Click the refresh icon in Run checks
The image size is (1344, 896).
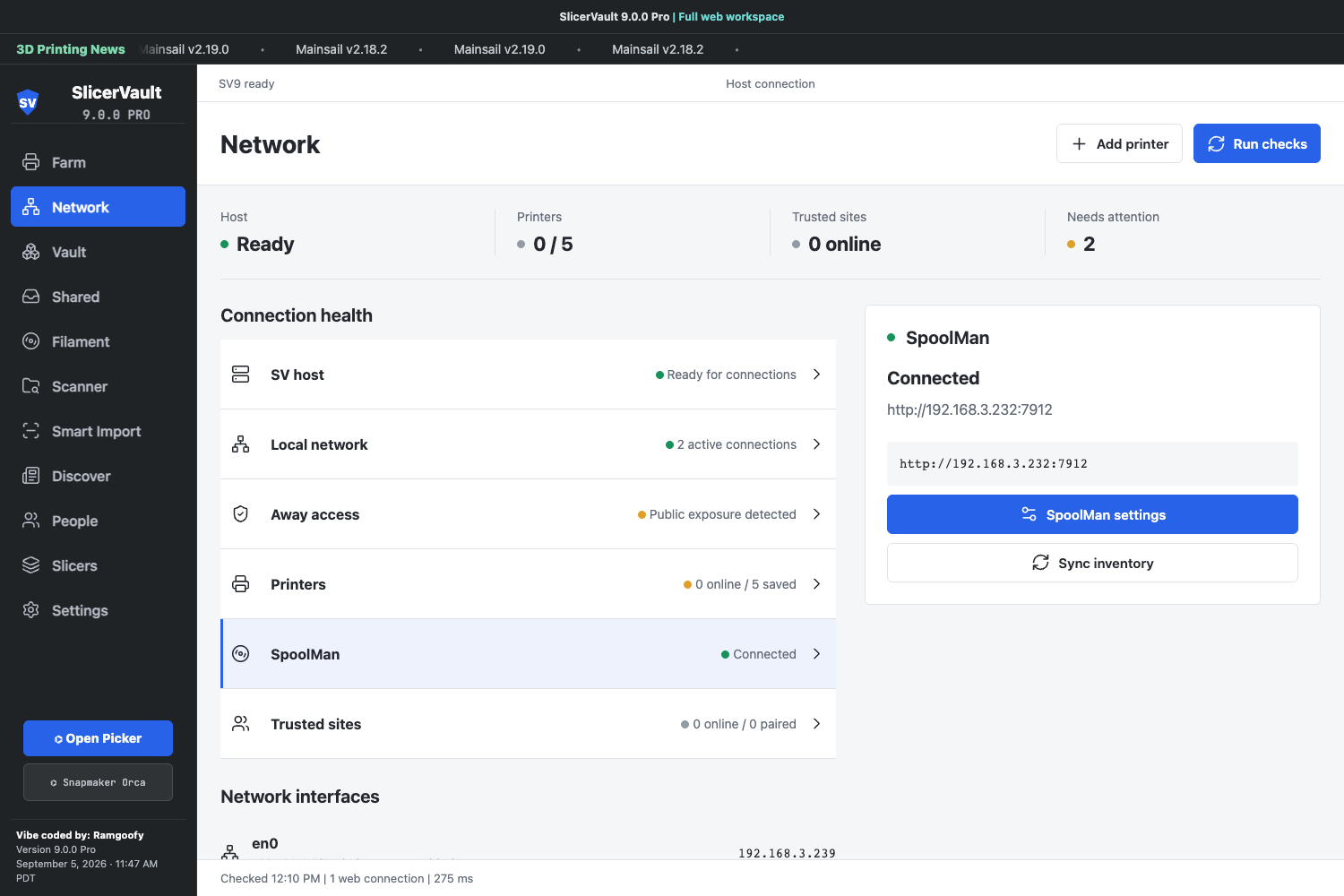[x=1216, y=144]
